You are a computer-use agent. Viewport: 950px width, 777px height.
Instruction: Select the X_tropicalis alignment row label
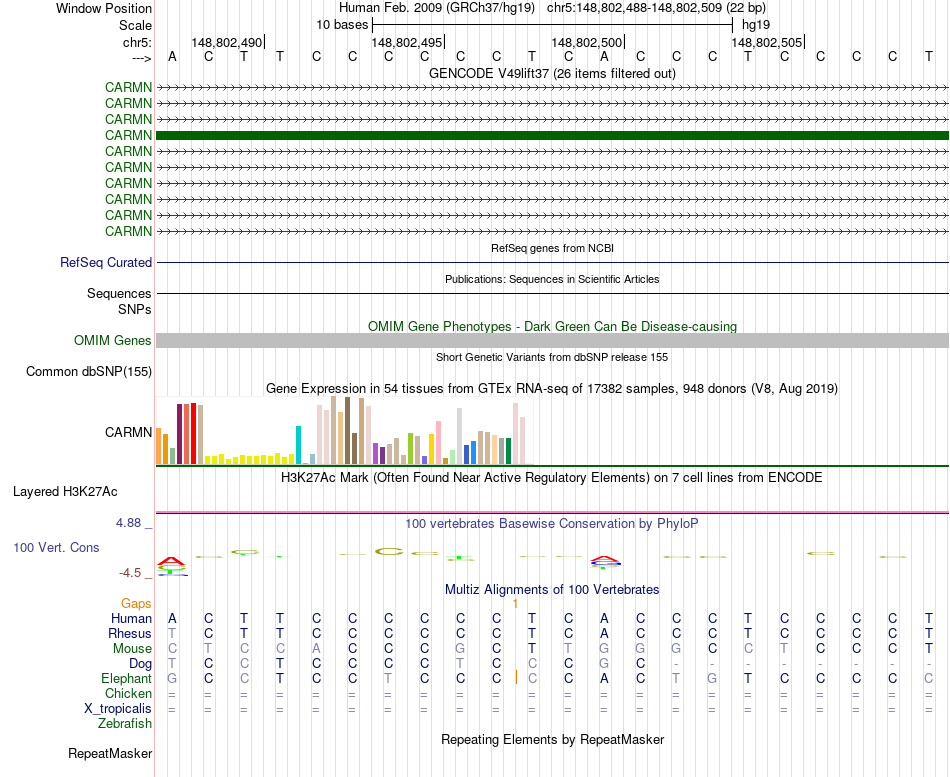pos(118,709)
